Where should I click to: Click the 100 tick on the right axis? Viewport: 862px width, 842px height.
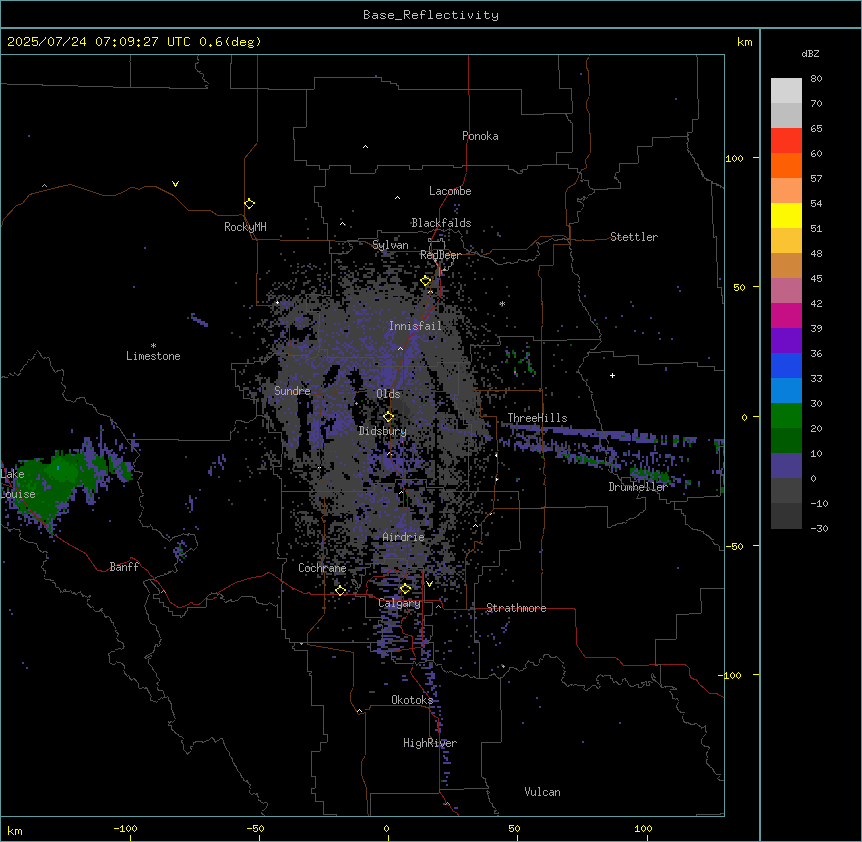[734, 158]
